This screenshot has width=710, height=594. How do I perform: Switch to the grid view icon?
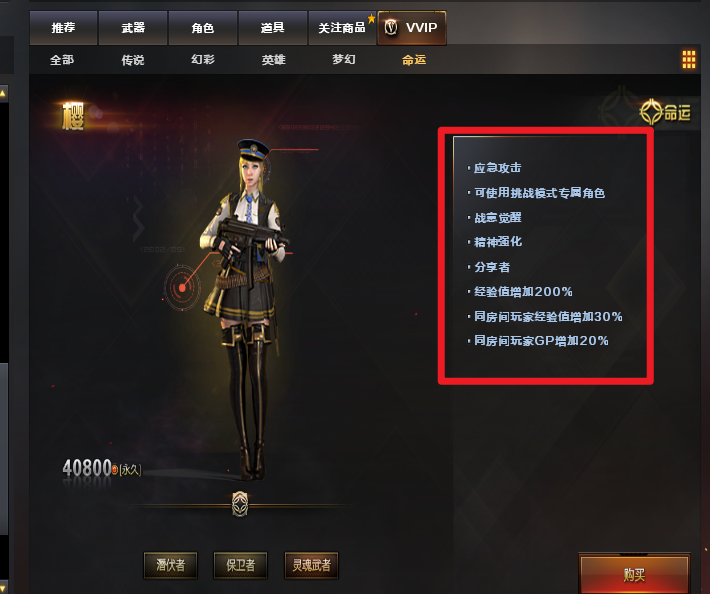tap(689, 60)
